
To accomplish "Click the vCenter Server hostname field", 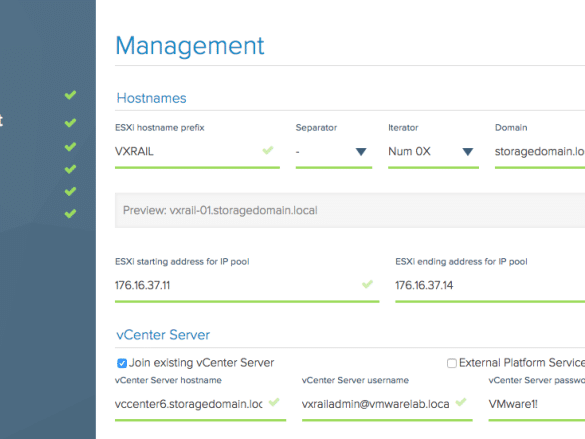I will point(200,404).
